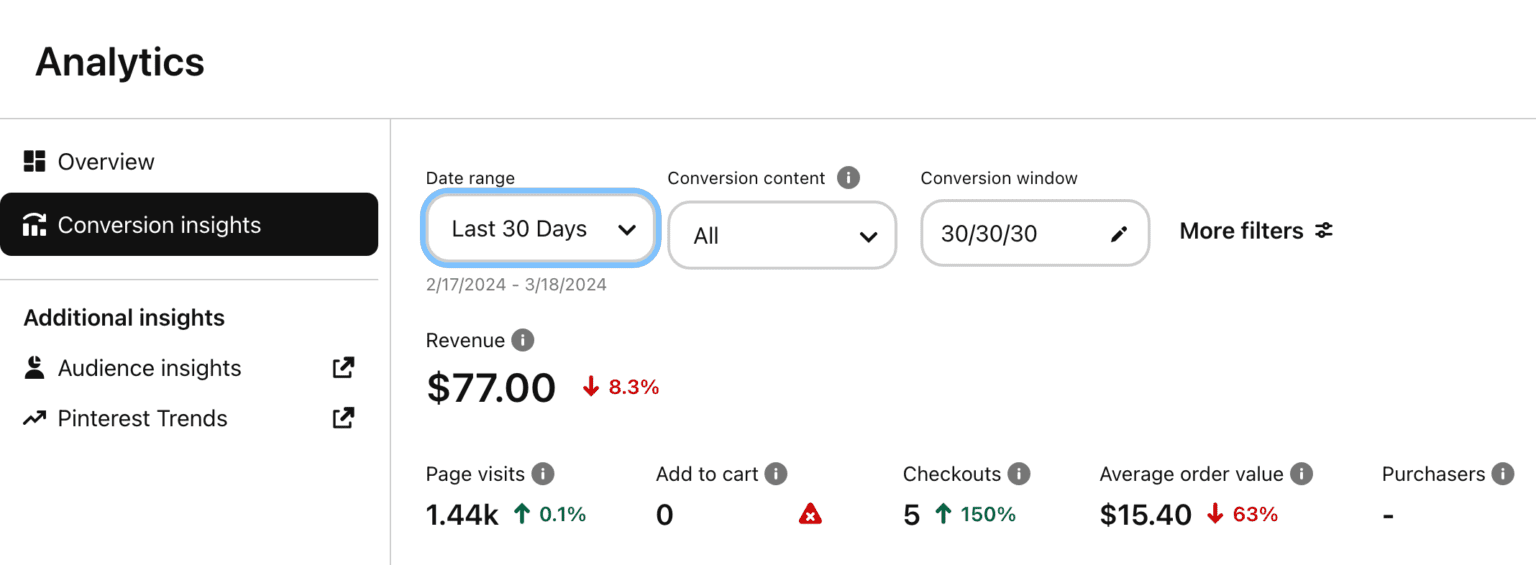The image size is (1536, 565).
Task: Click the Conversion content info icon
Action: point(848,178)
